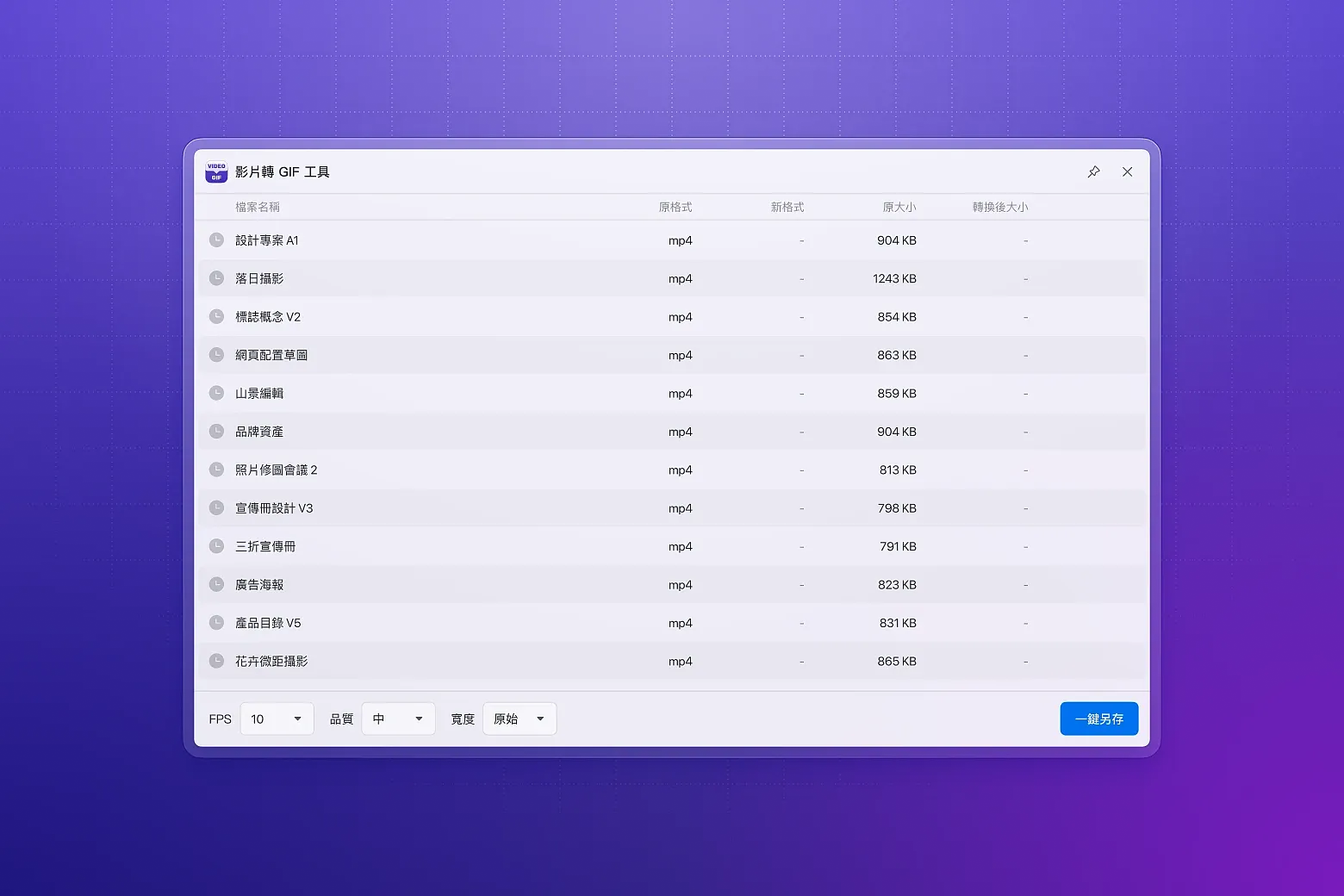Viewport: 1344px width, 896px height.
Task: Select the file name 網頁配置草圖
Action: pyautogui.click(x=271, y=355)
